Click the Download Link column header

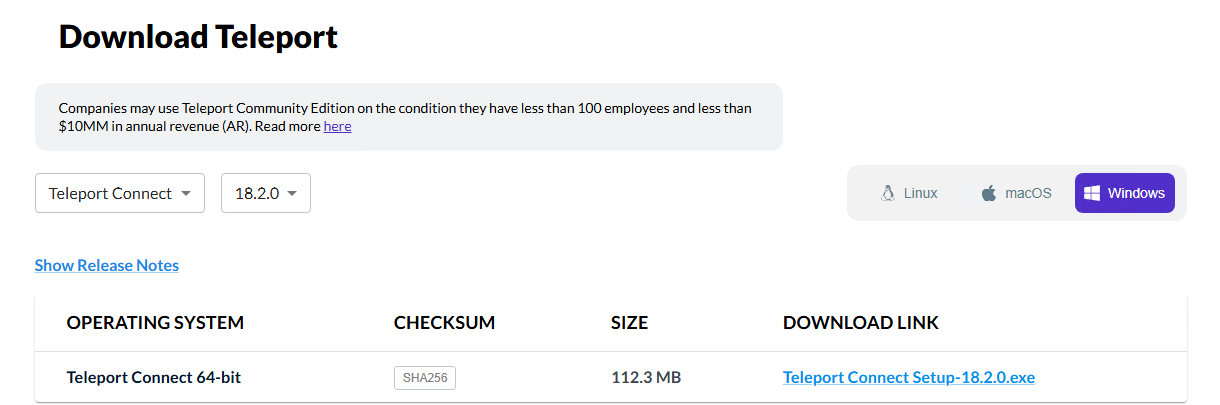pos(860,323)
